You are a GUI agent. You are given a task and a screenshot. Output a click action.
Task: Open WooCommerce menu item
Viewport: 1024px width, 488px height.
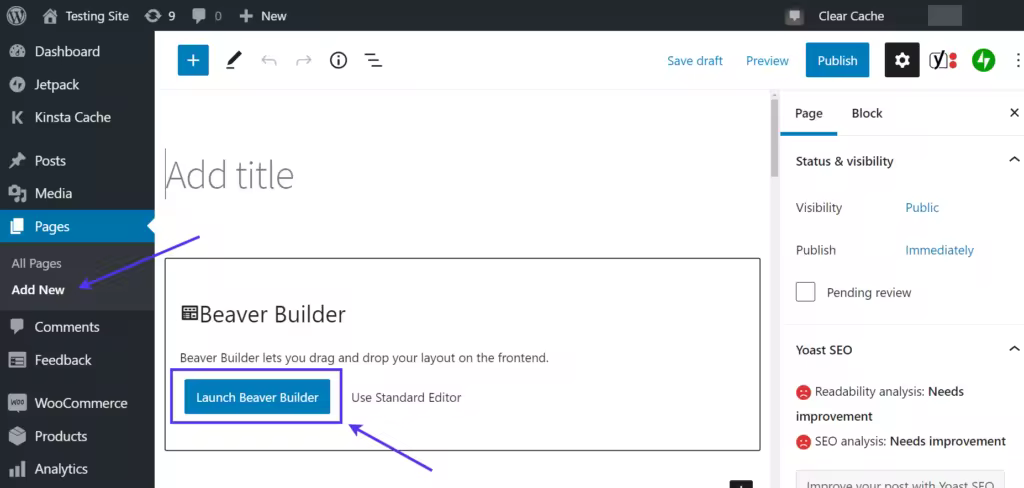[x=77, y=402]
